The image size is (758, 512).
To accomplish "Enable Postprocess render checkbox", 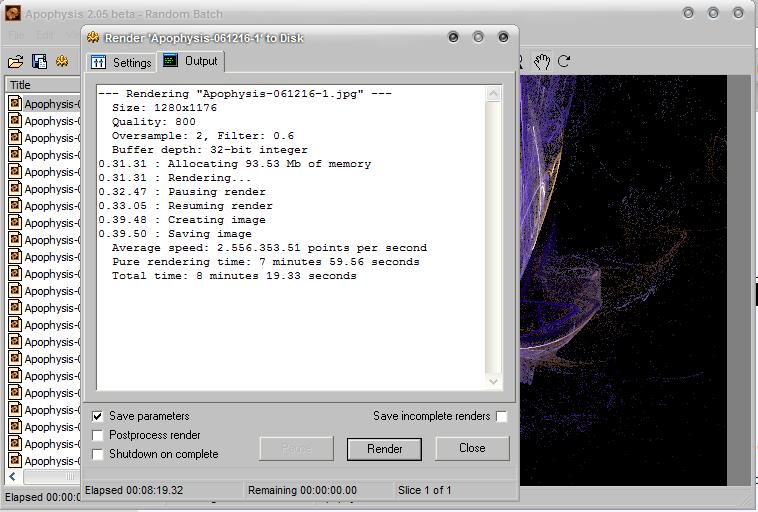I will pyautogui.click(x=98, y=435).
